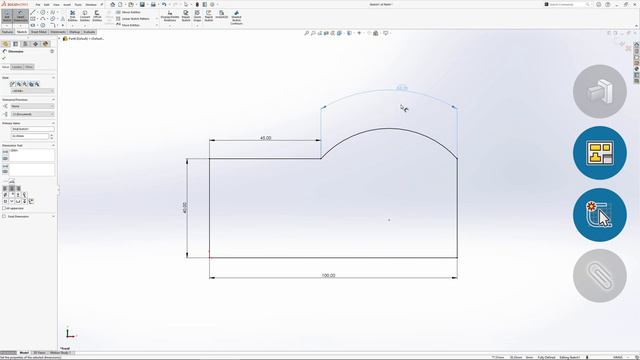
Task: Click the Offset Entities tool
Action: [x=97, y=16]
